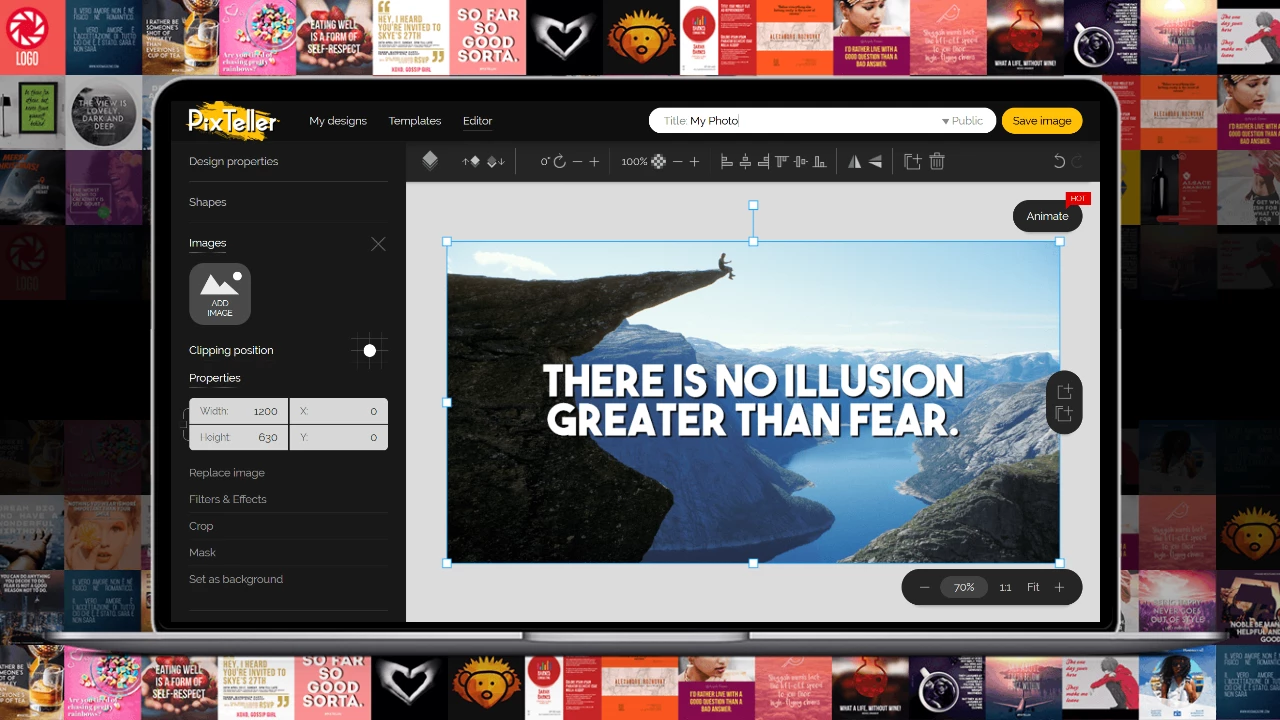This screenshot has height=720, width=1280.
Task: Flip the image vertically
Action: (x=875, y=161)
